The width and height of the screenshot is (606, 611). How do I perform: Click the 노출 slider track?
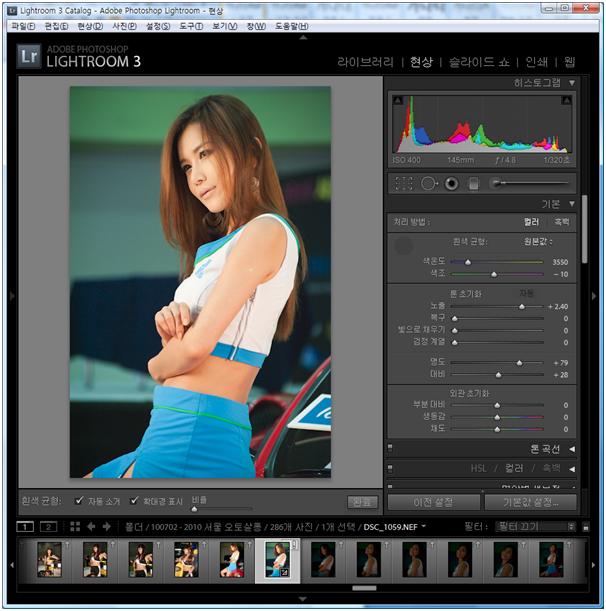tap(497, 307)
